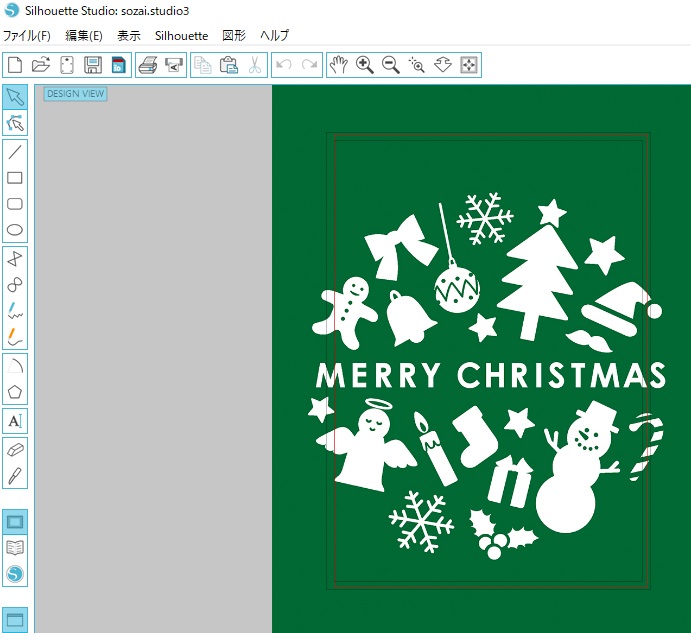The height and width of the screenshot is (633, 691).
Task: Open the ファイル(F) menu
Action: pyautogui.click(x=27, y=35)
